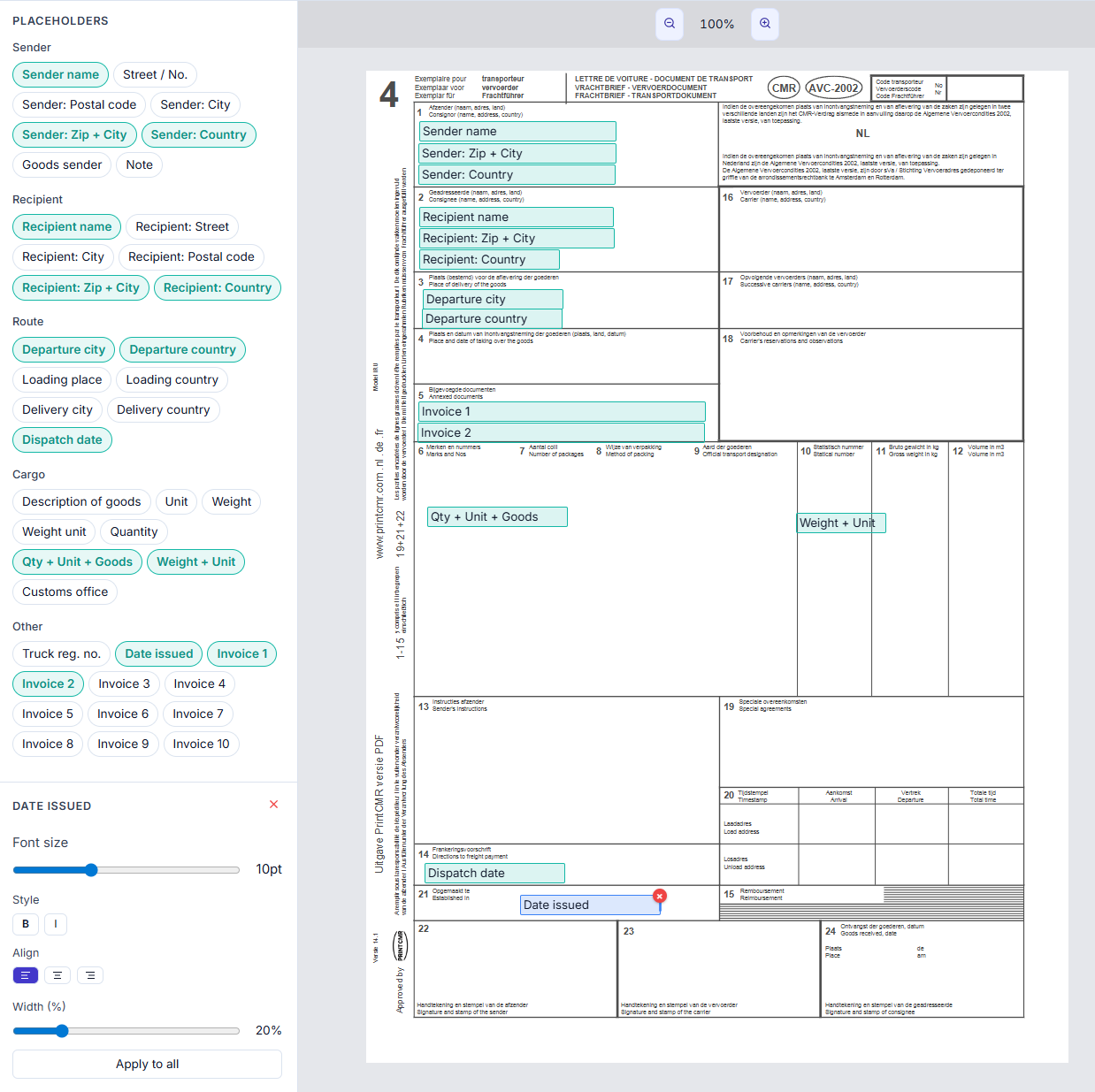Toggle Weight + Unit chip in sidebar
The height and width of the screenshot is (1092, 1095).
pos(195,561)
